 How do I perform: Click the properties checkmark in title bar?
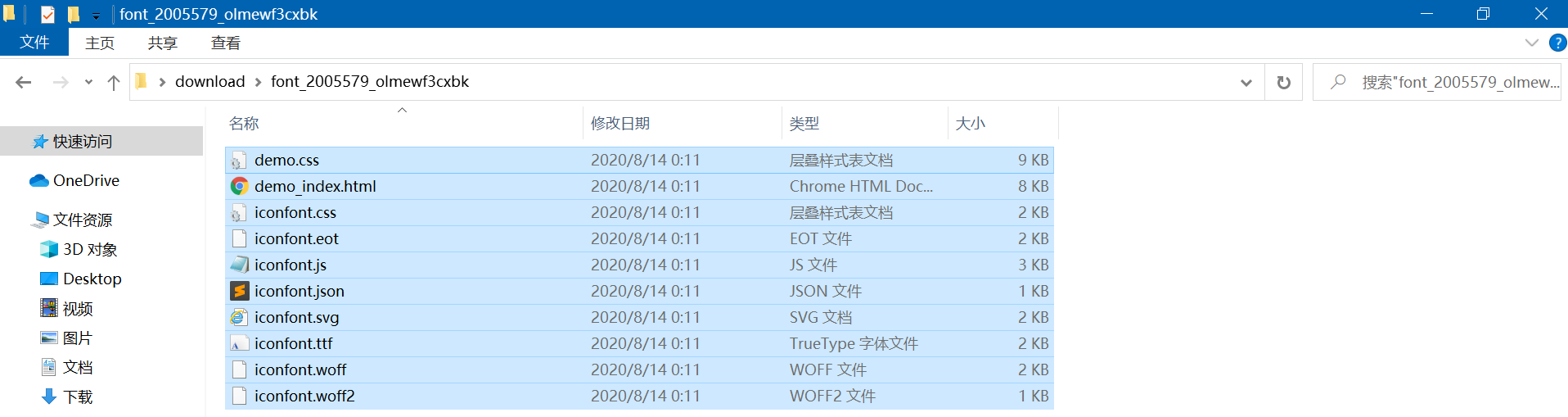pyautogui.click(x=47, y=14)
